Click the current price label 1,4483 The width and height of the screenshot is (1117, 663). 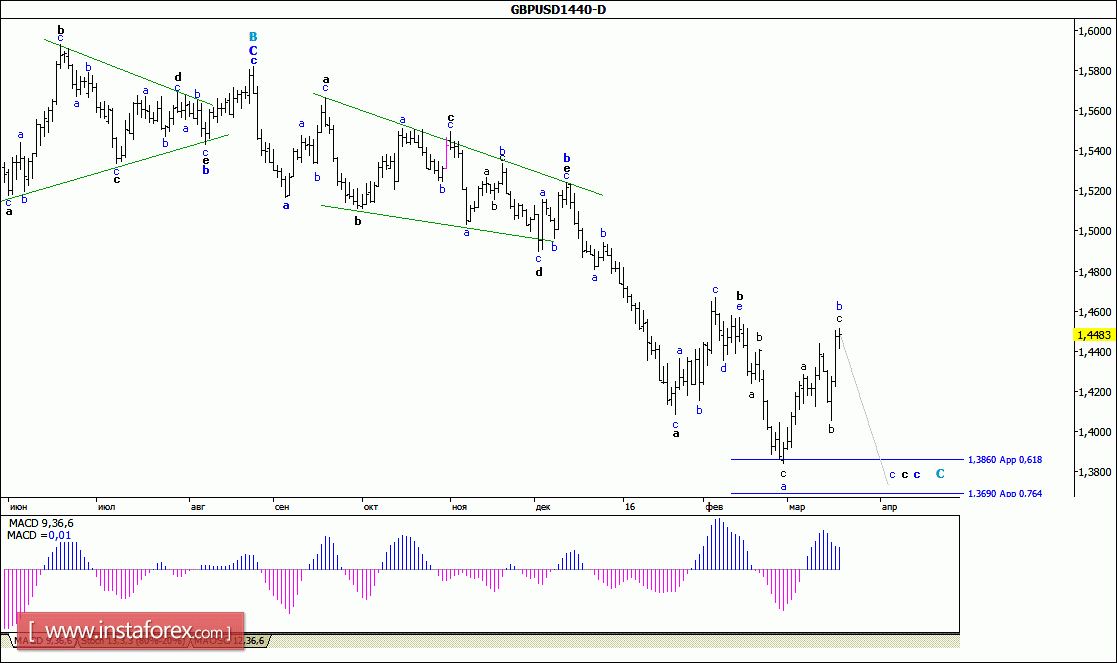coord(1093,335)
